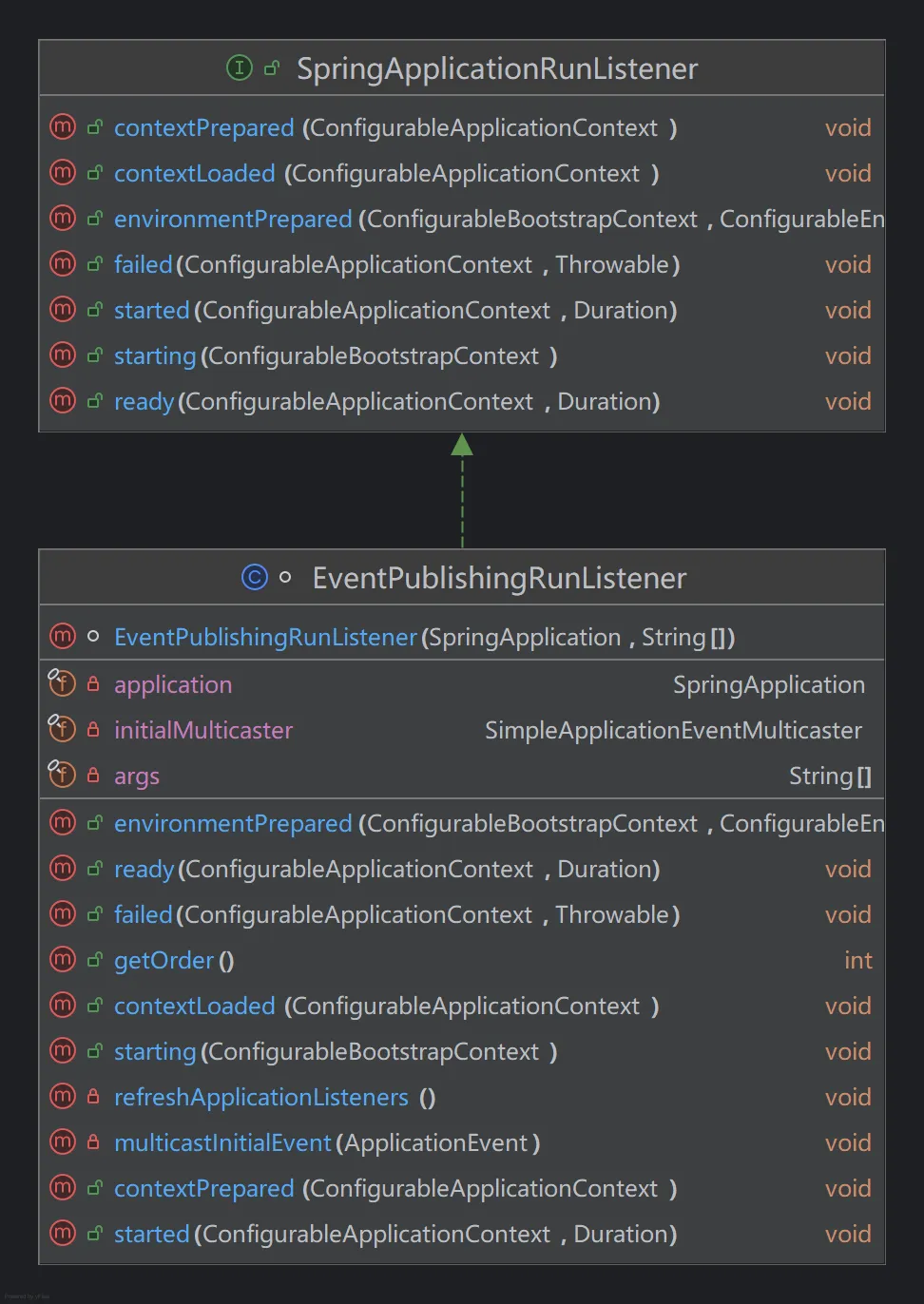924x1304 pixels.
Task: Select the getOrder method name
Action: [x=164, y=961]
